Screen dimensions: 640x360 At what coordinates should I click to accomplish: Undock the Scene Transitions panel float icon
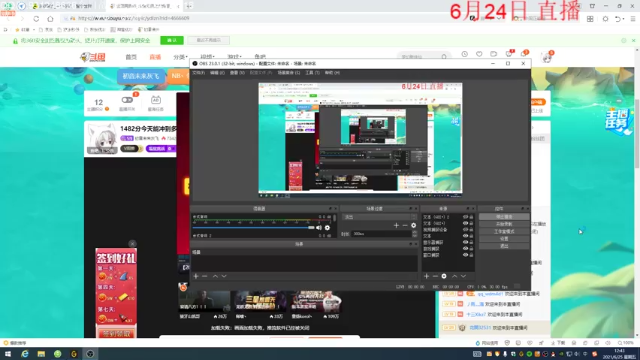click(411, 209)
